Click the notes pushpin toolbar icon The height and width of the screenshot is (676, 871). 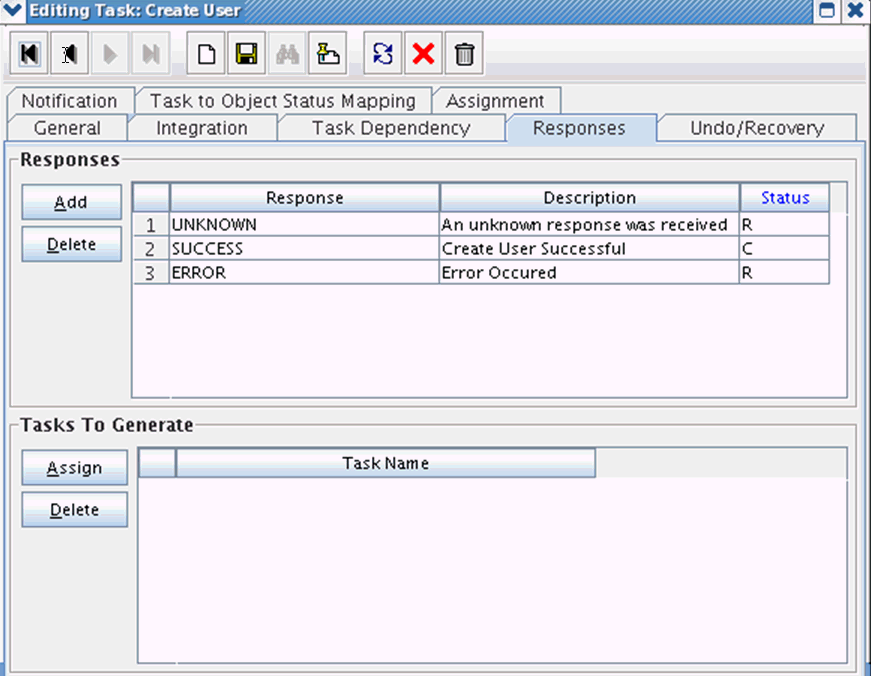click(328, 54)
